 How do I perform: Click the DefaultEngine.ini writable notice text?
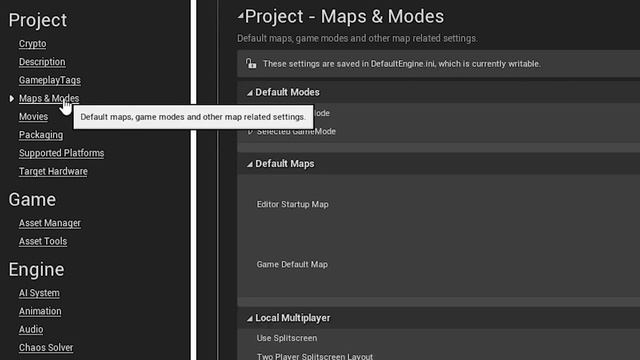402,64
